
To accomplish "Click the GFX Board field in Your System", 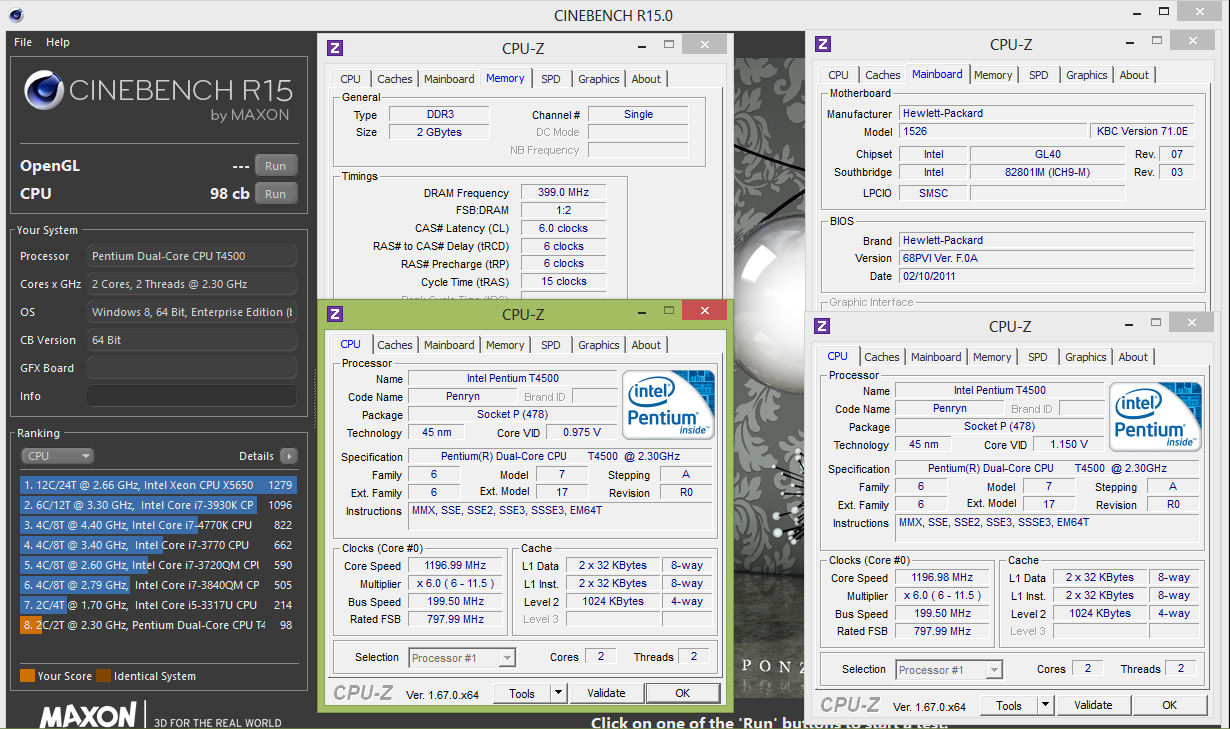I will tap(191, 368).
